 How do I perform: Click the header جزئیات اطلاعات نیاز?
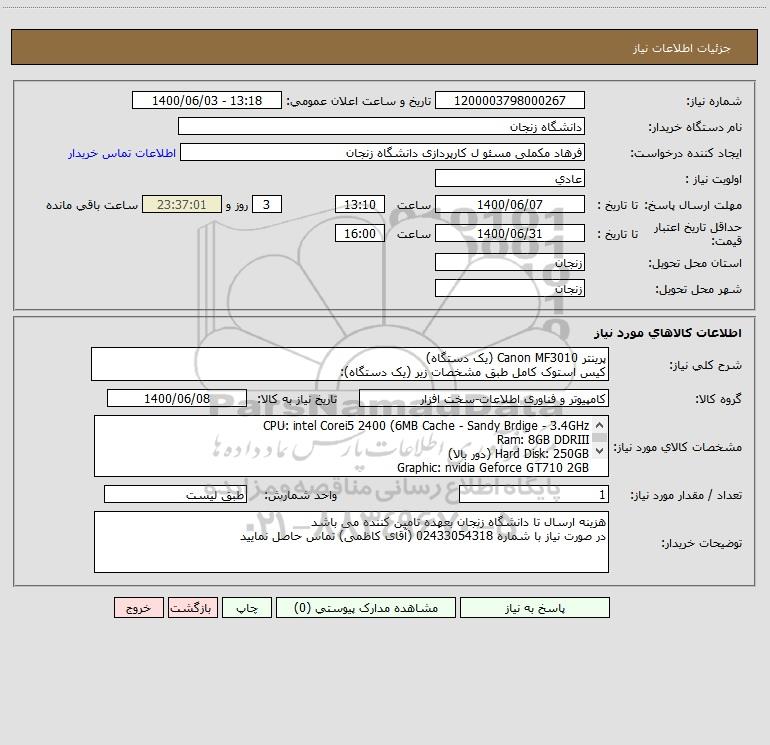tap(681, 48)
